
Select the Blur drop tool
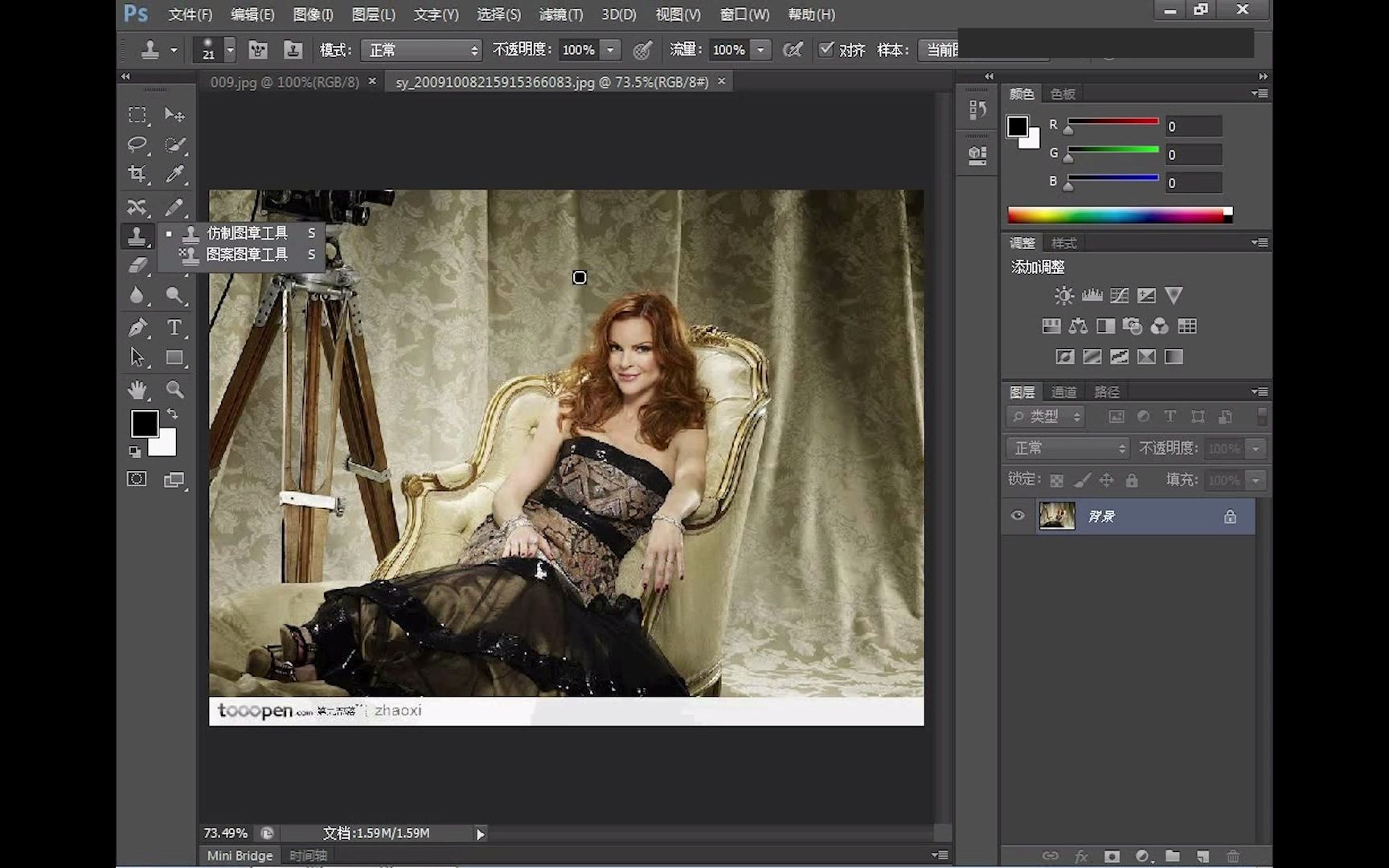point(137,296)
